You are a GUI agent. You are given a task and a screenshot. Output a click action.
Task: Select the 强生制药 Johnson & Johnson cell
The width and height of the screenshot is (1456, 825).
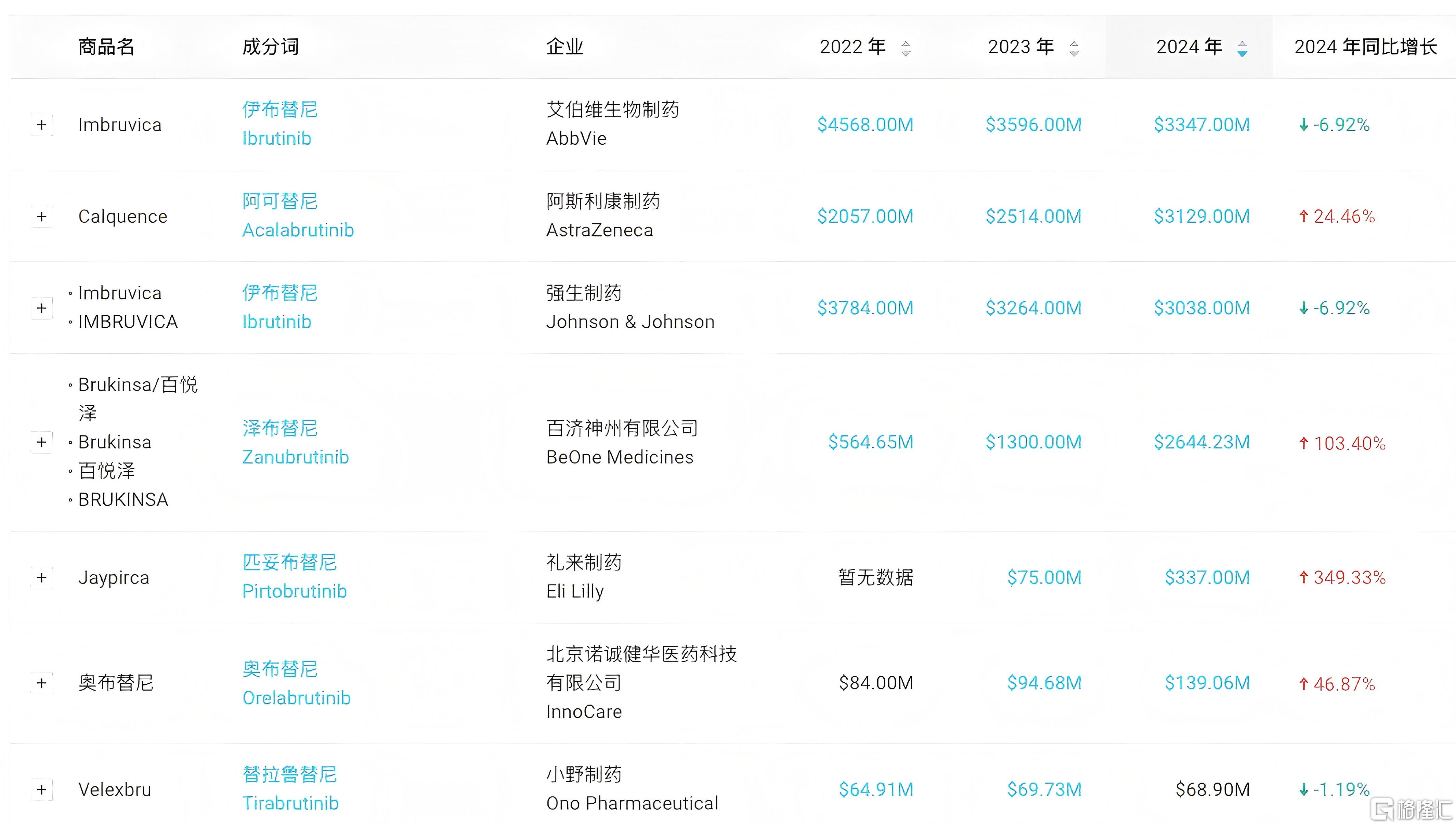click(x=630, y=307)
